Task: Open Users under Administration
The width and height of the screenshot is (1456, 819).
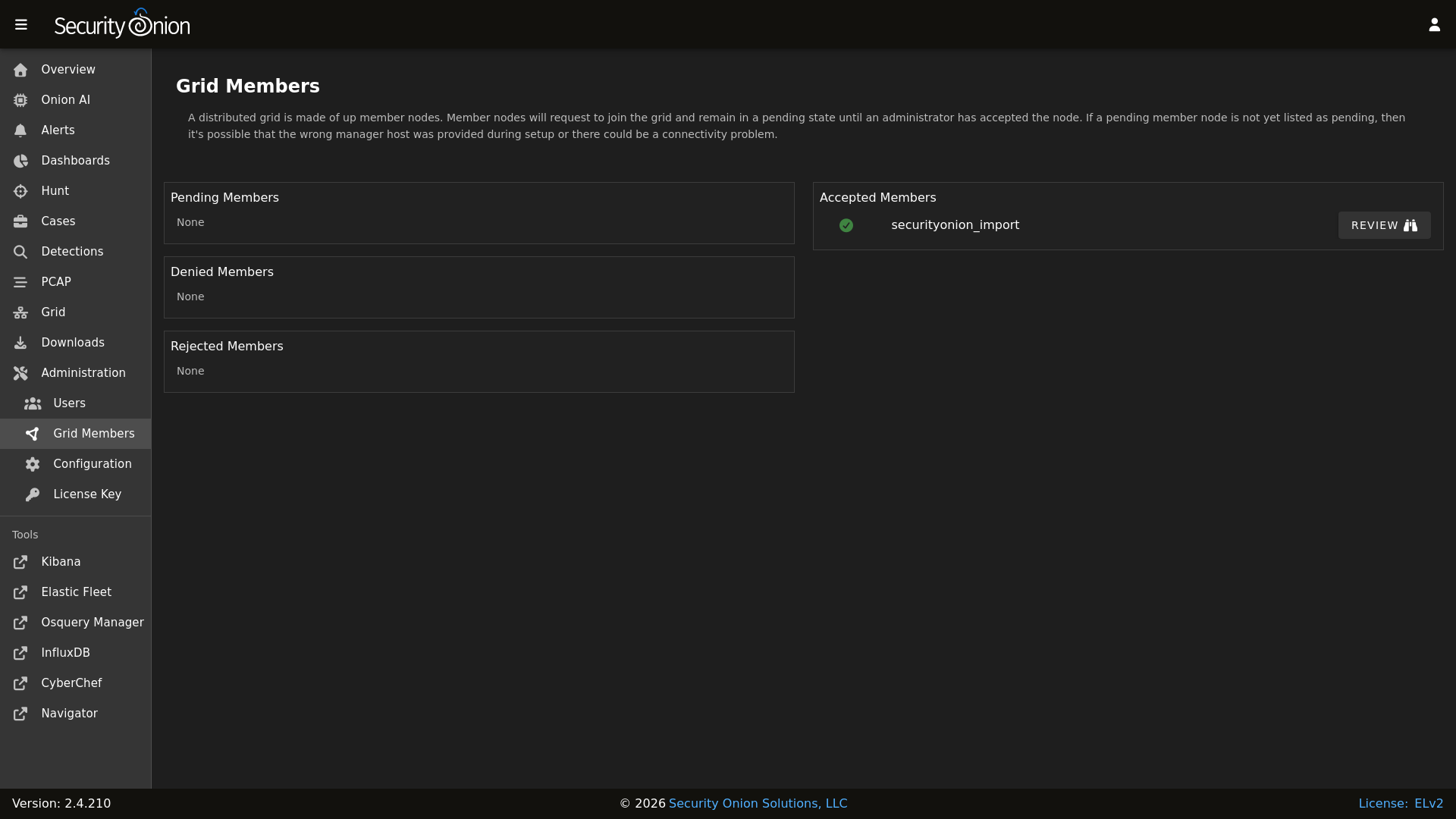Action: (x=69, y=403)
